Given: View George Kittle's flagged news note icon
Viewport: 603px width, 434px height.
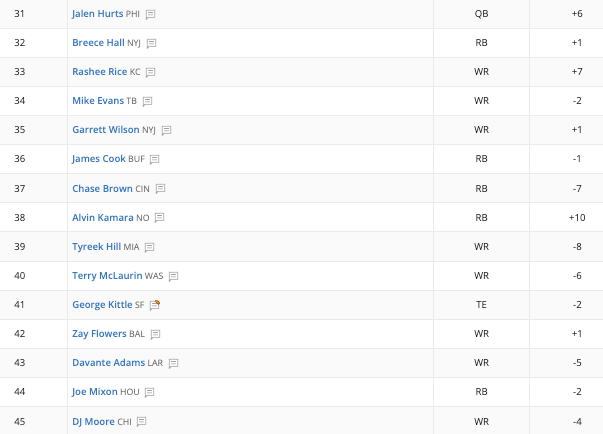Looking at the screenshot, I should click(155, 305).
